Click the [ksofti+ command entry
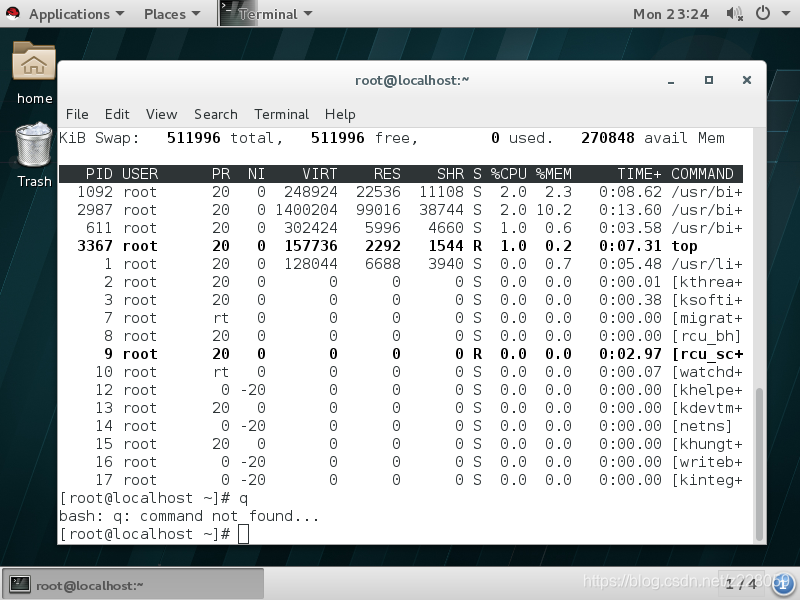The height and width of the screenshot is (600, 800). tap(707, 299)
